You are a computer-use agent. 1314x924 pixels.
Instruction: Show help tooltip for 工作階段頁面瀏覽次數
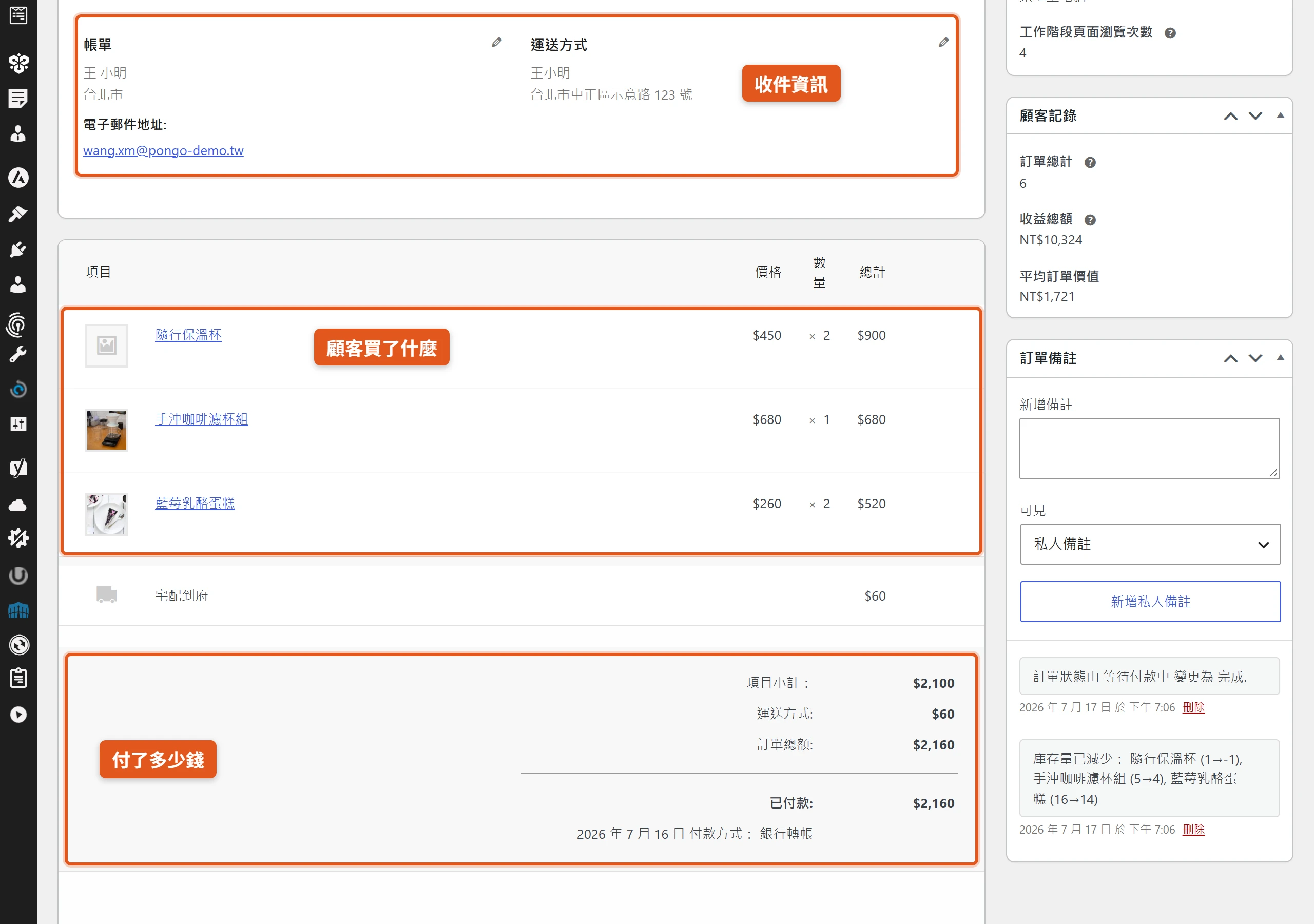click(1170, 33)
